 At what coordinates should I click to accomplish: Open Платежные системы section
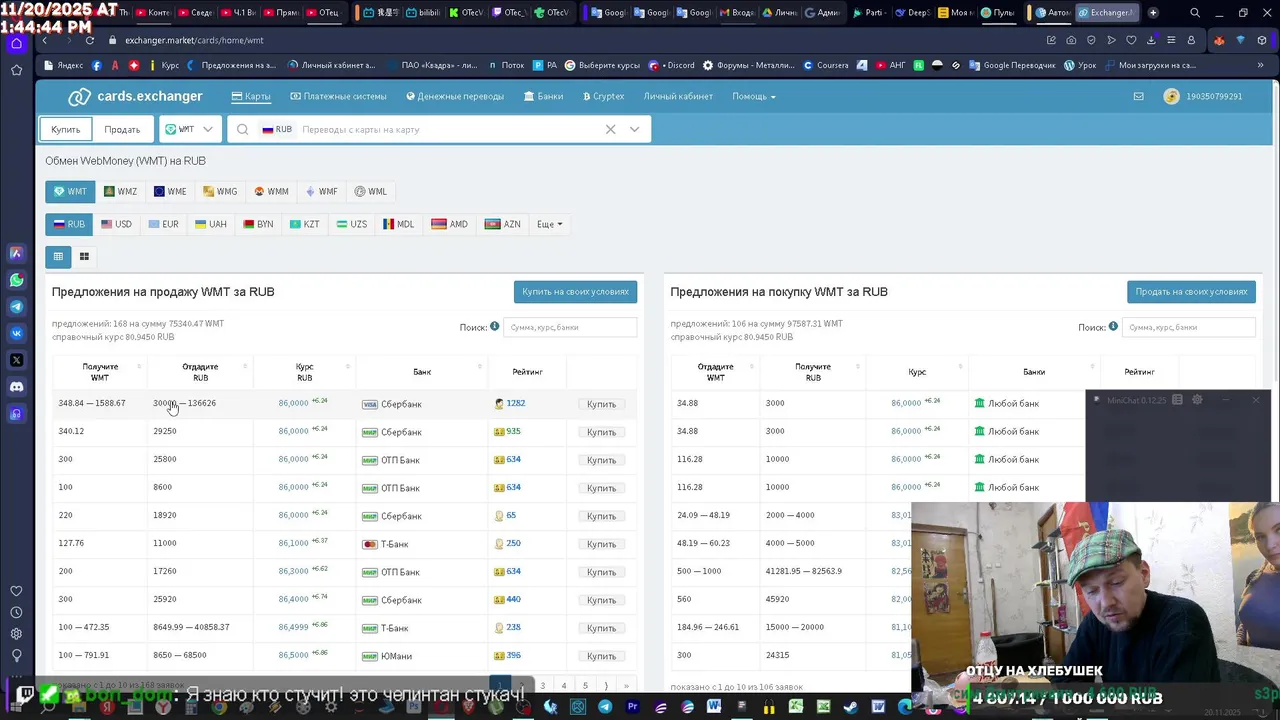pyautogui.click(x=338, y=97)
